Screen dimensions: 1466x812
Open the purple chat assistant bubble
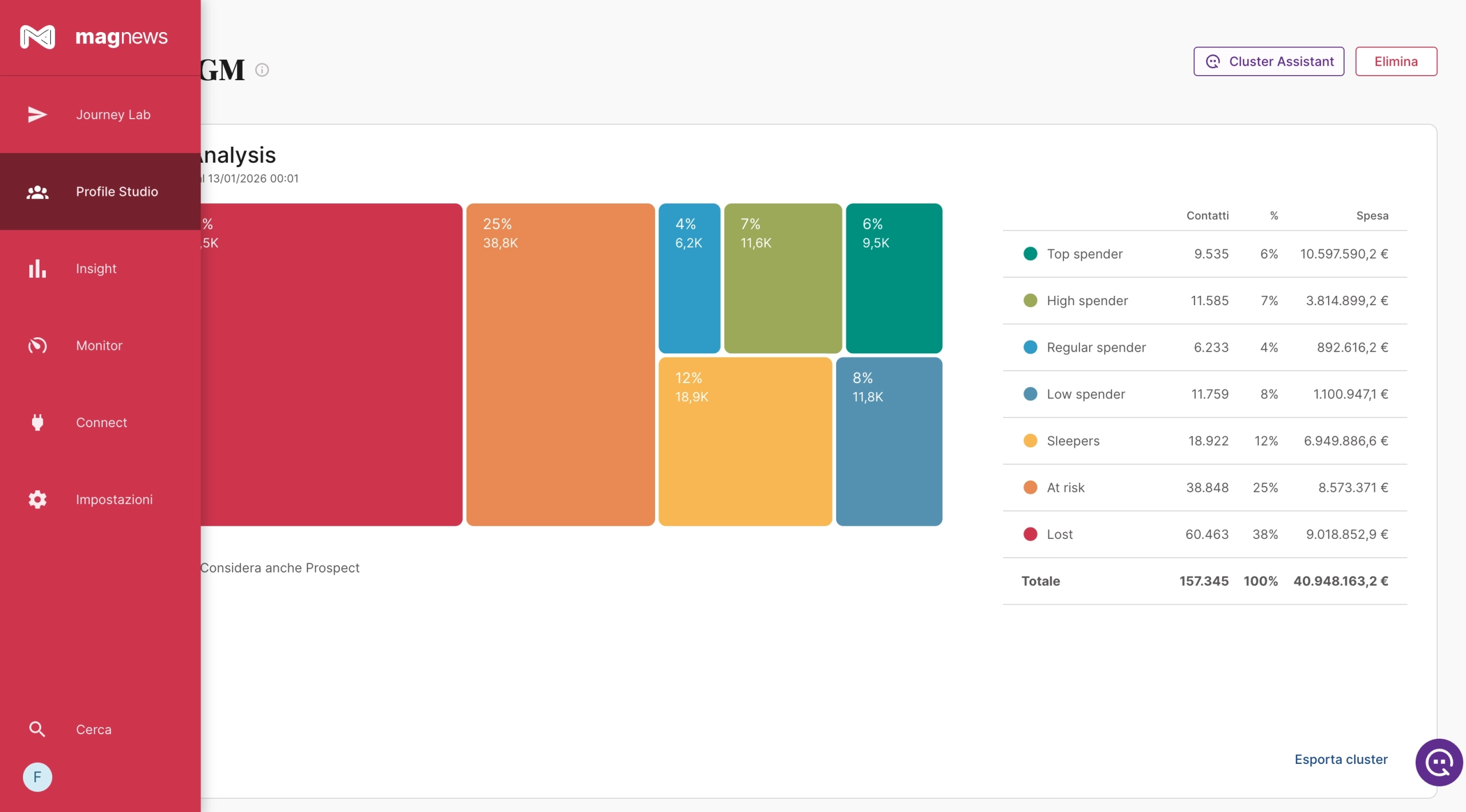pos(1439,762)
